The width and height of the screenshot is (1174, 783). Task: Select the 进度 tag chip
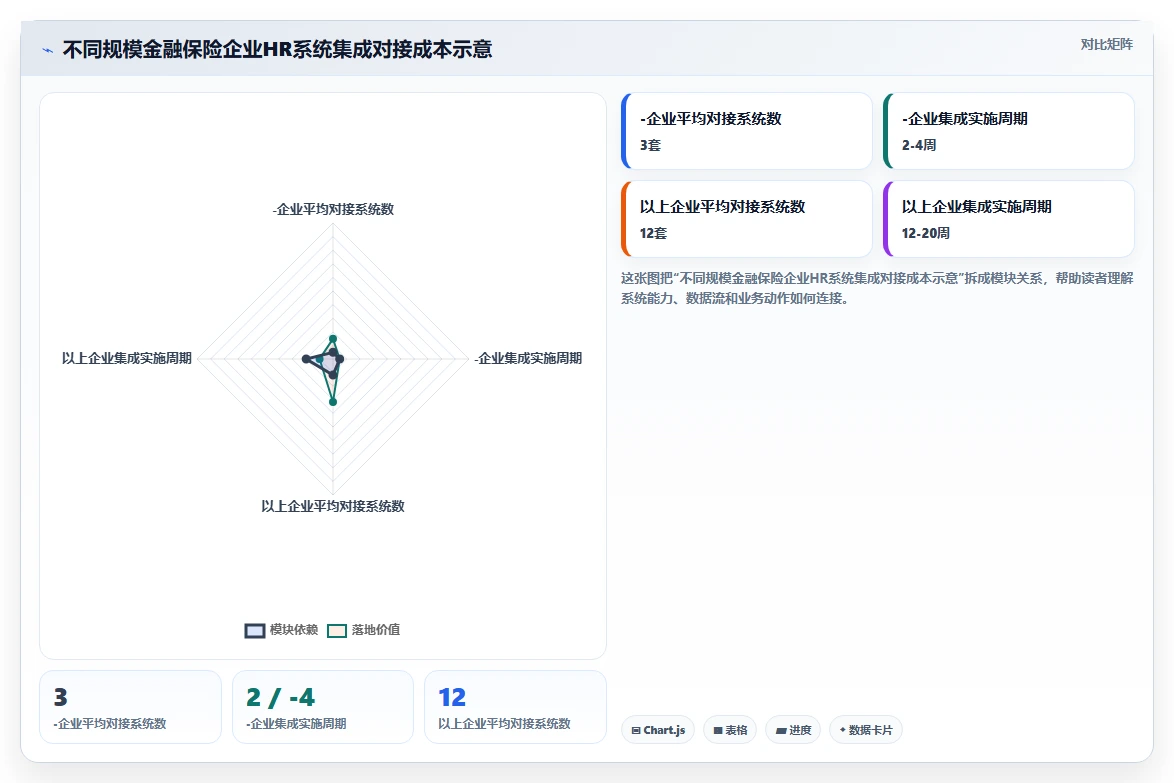click(x=794, y=730)
